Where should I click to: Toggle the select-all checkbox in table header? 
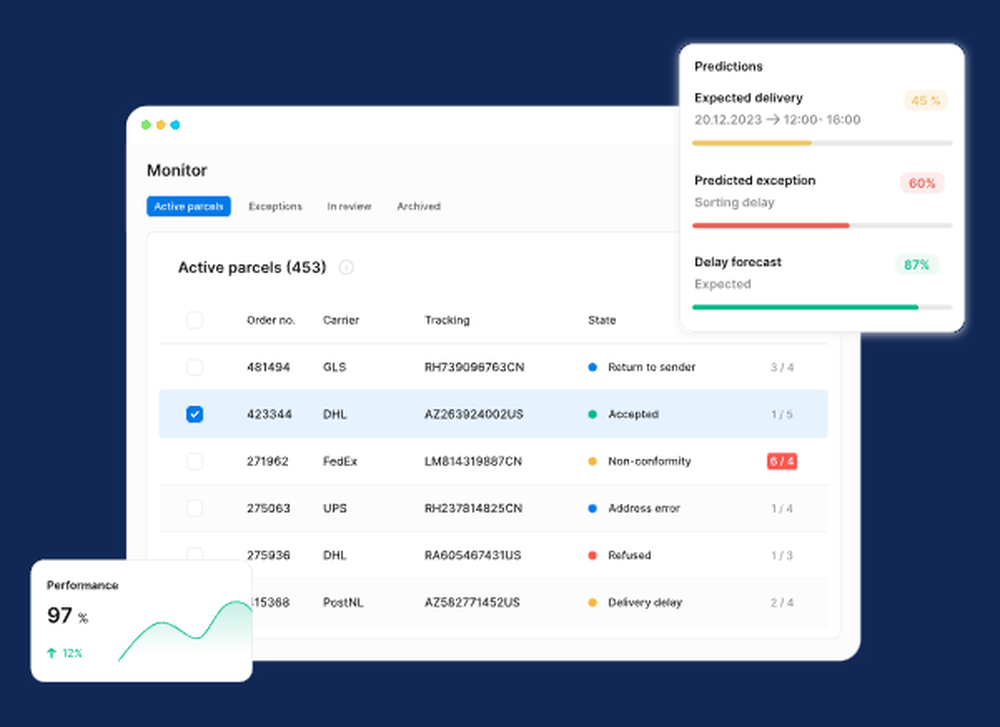[195, 320]
